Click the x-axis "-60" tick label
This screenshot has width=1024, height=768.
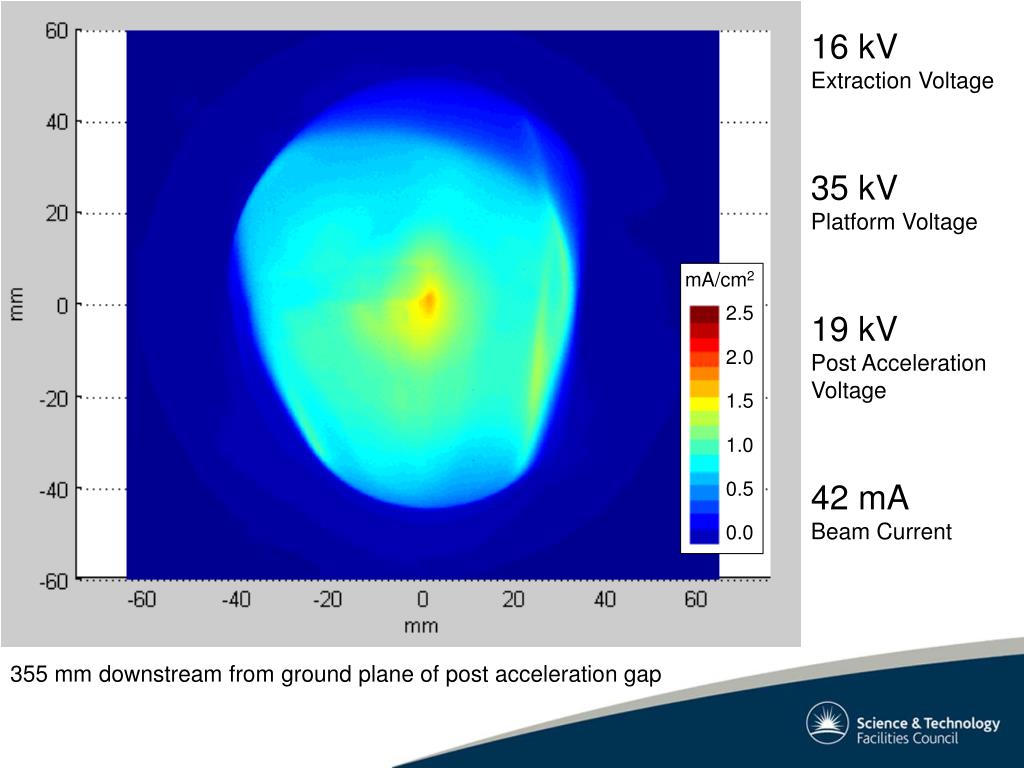141,599
